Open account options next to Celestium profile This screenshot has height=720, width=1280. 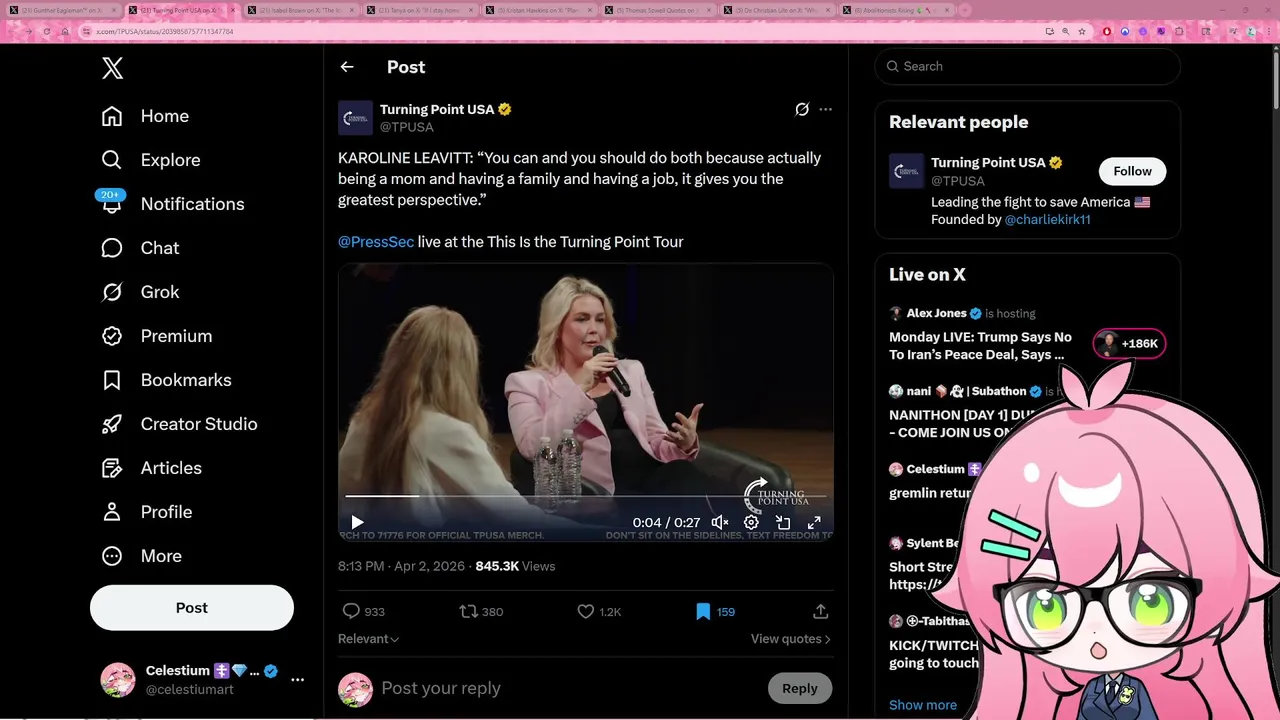(297, 680)
